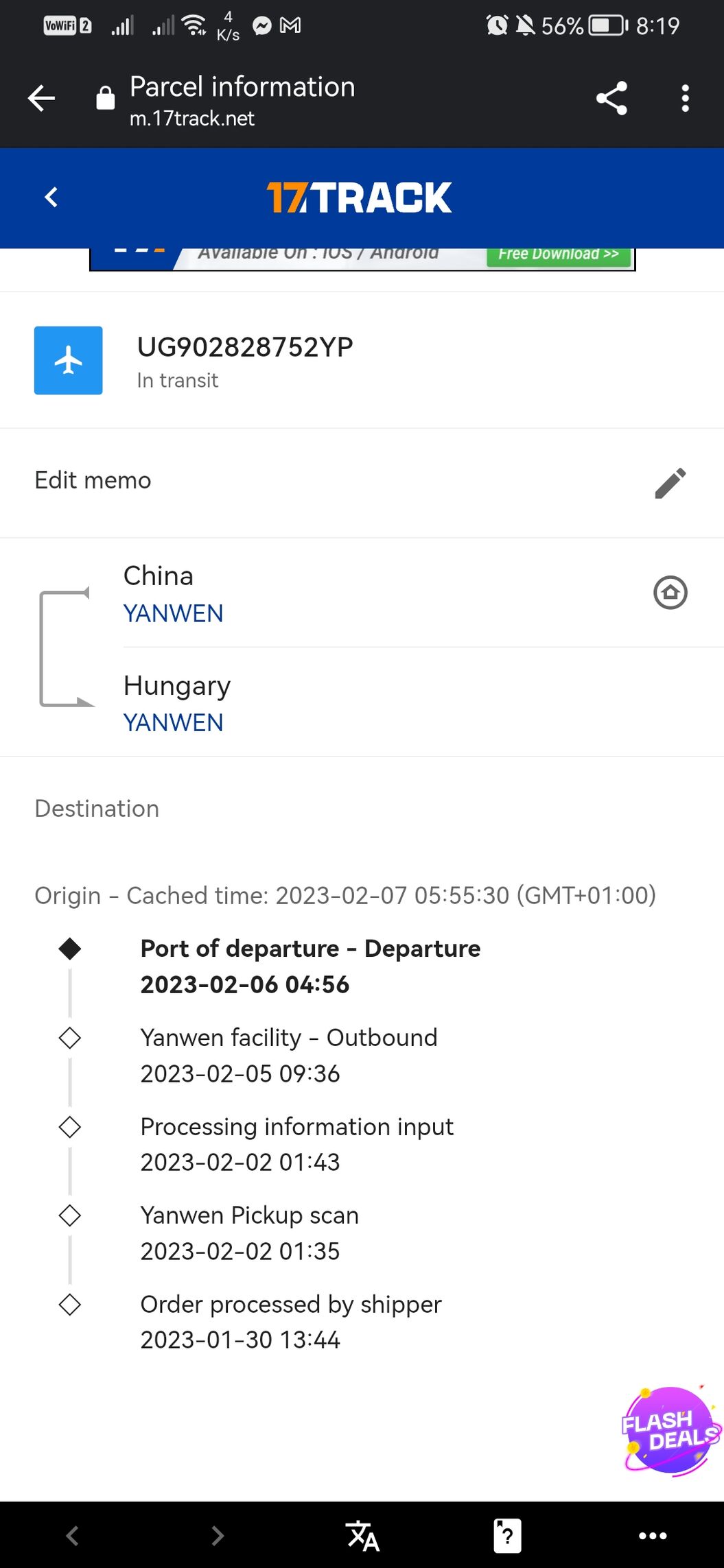This screenshot has width=724, height=1568.
Task: Open the bottom bar three-dots more menu
Action: [653, 1536]
